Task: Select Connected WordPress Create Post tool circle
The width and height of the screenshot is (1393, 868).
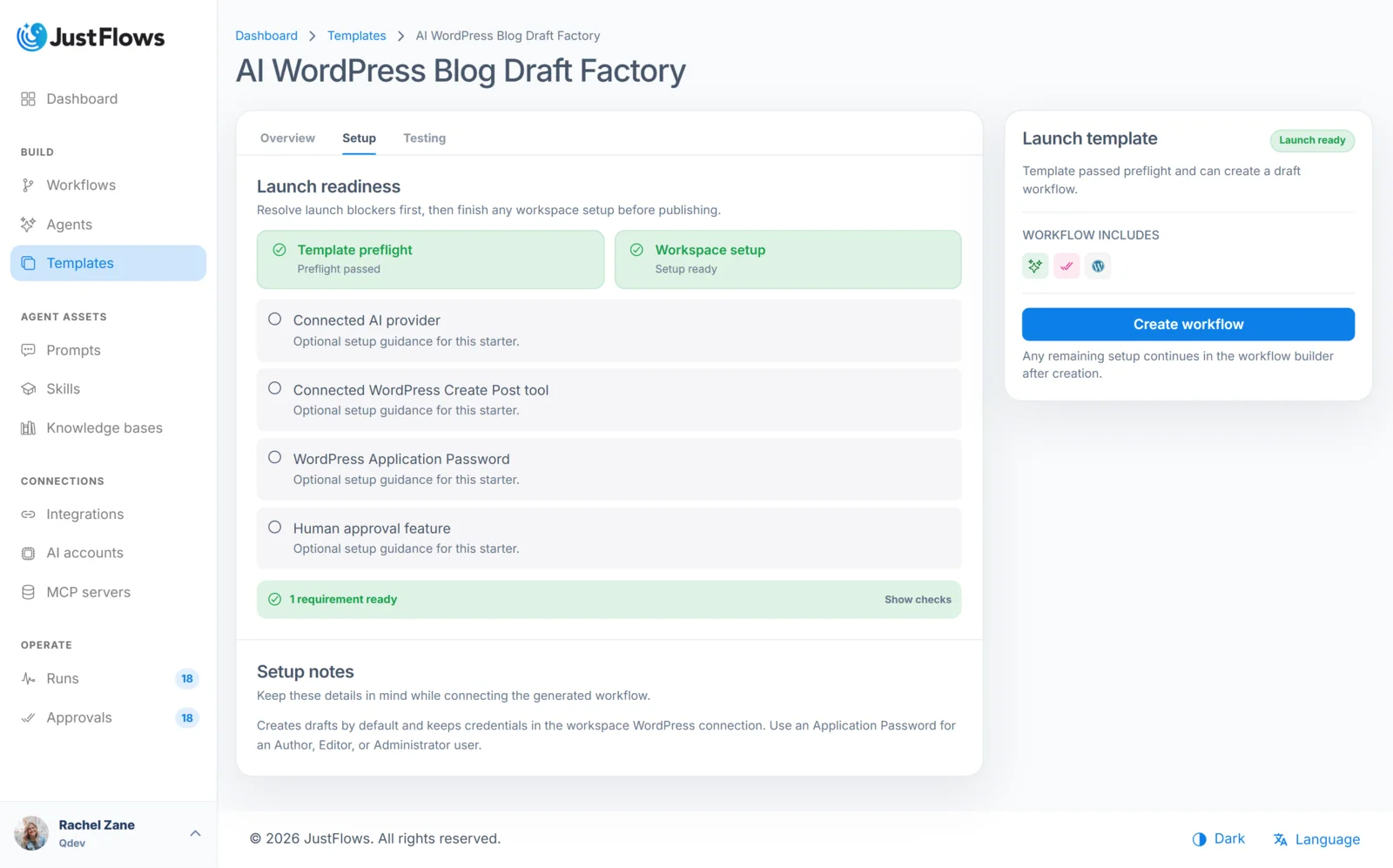Action: point(275,388)
